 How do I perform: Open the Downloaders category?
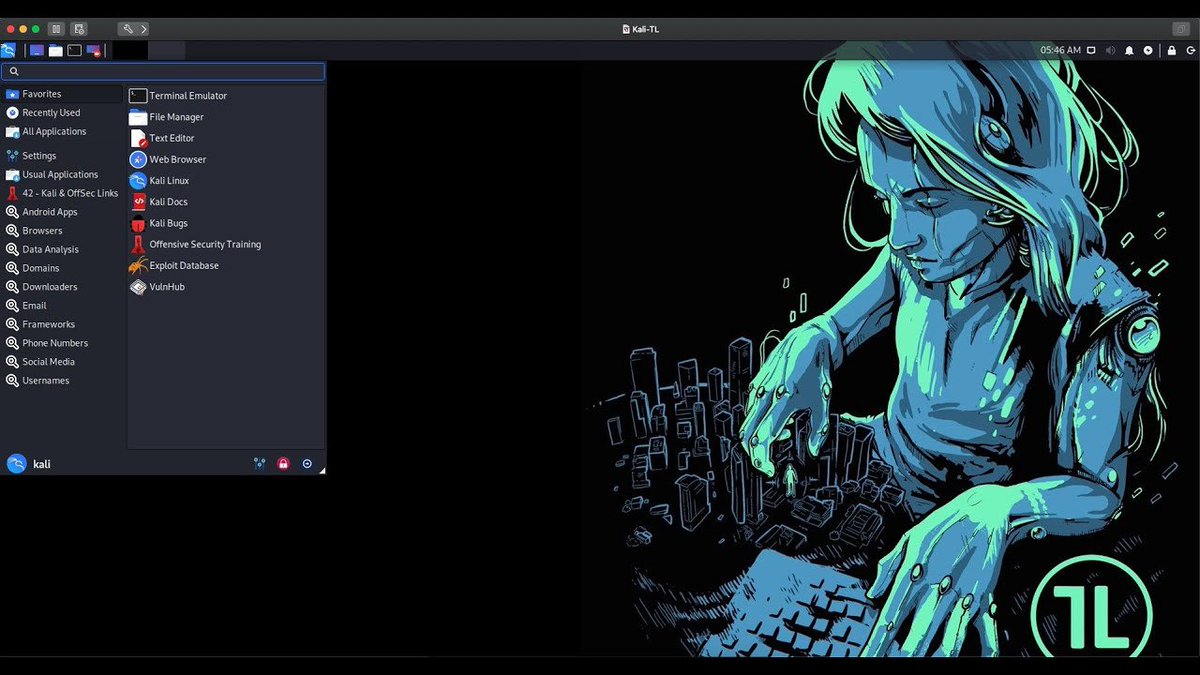[x=62, y=287]
